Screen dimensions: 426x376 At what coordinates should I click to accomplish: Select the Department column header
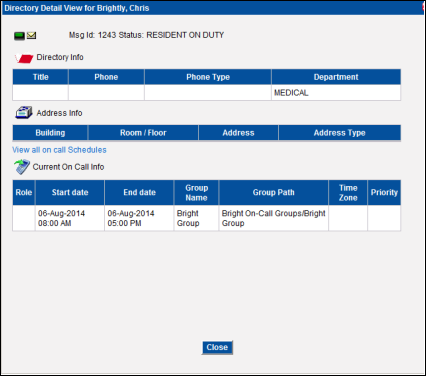[336, 77]
